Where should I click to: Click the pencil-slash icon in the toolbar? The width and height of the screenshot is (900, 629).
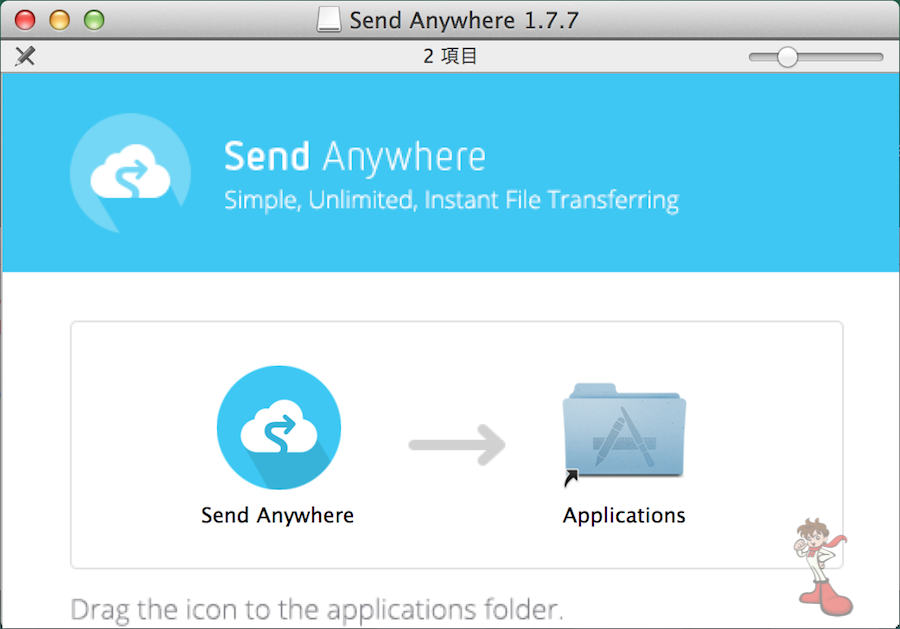point(25,56)
